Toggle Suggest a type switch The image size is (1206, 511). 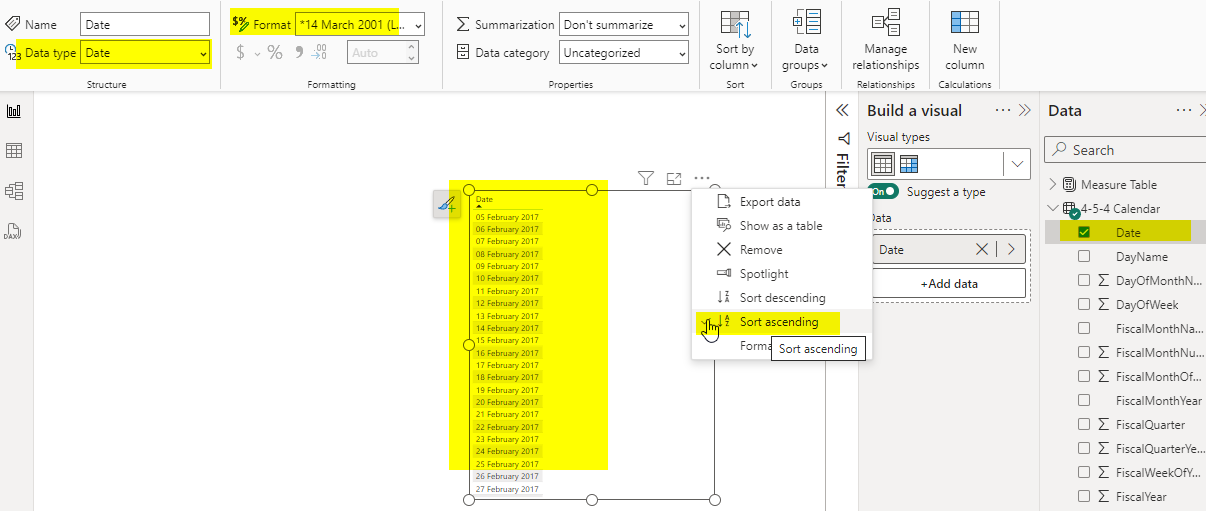(x=884, y=191)
